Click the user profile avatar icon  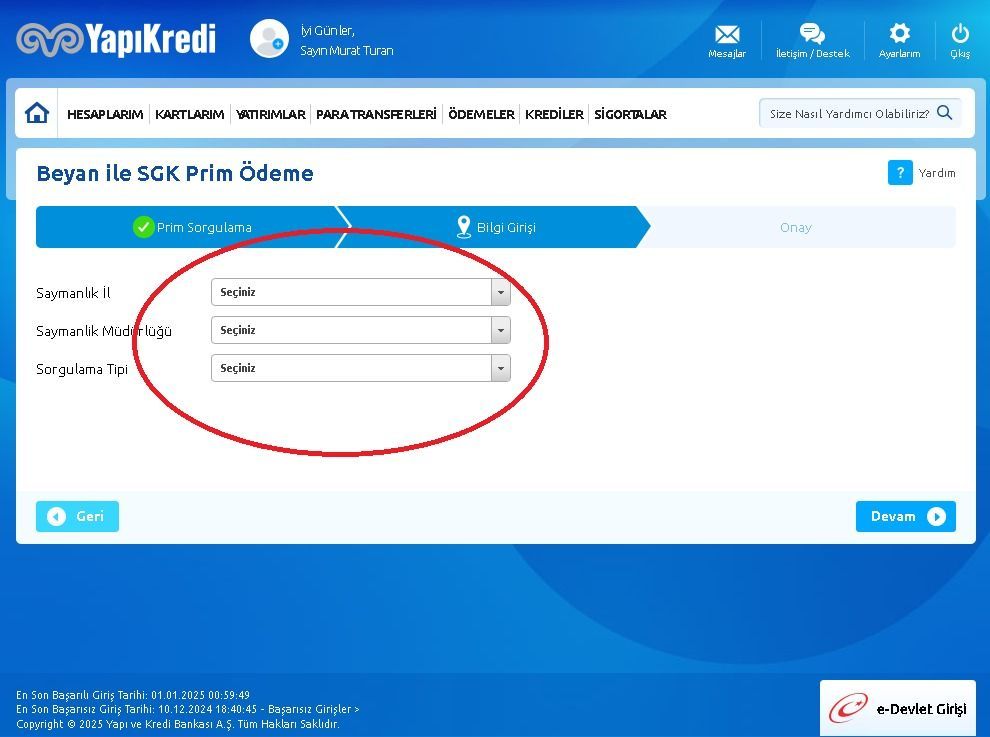269,39
